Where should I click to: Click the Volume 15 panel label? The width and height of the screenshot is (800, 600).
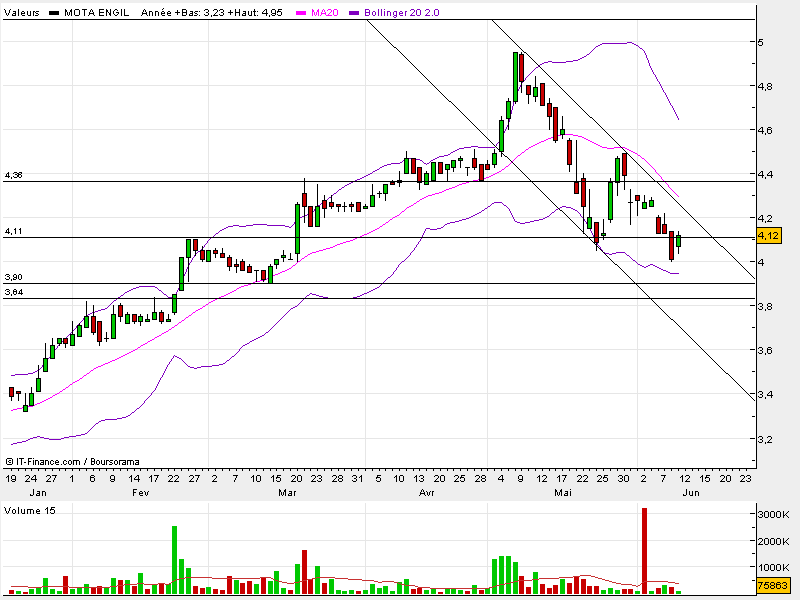pyautogui.click(x=30, y=511)
